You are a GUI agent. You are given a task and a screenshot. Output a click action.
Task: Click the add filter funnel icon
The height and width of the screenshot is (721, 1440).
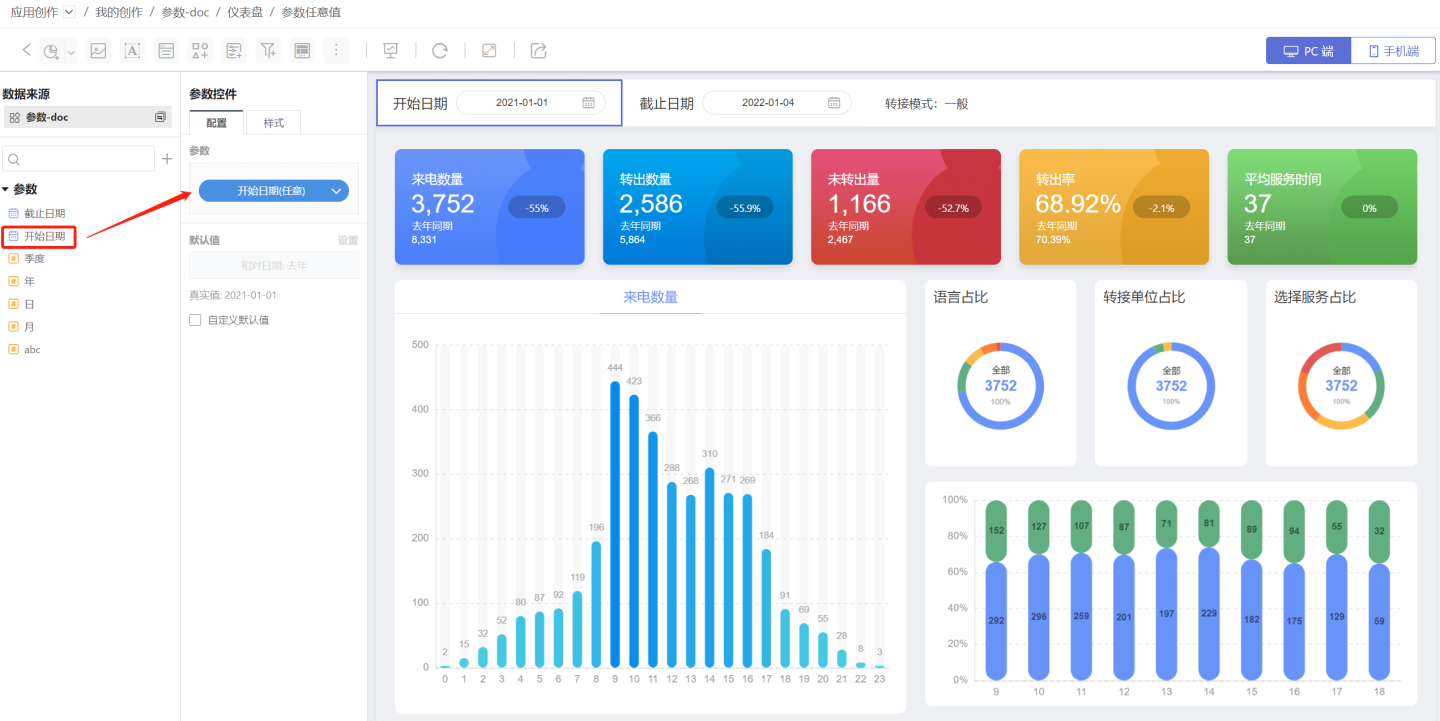click(x=268, y=51)
